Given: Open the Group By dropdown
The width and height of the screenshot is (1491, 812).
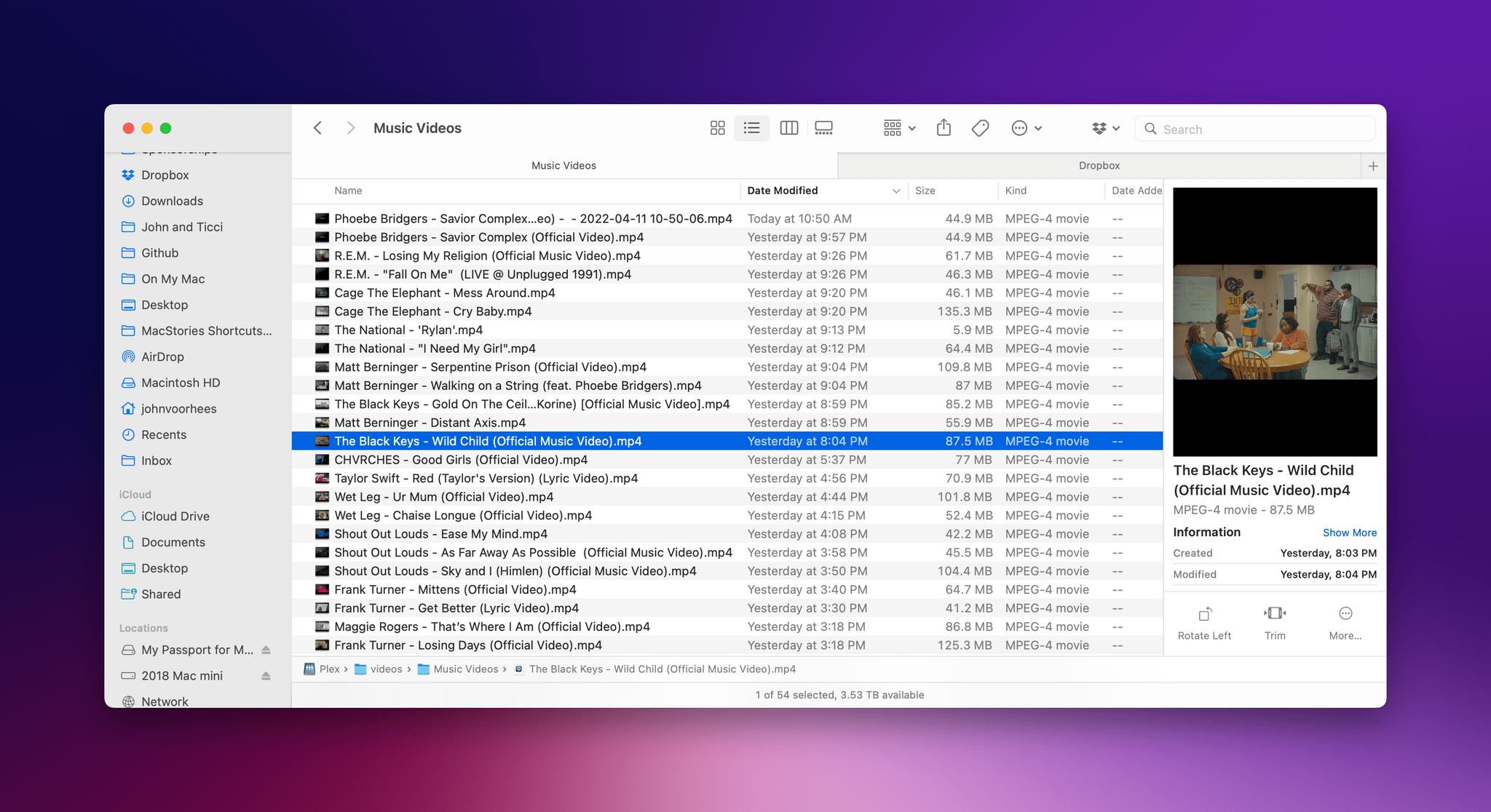Looking at the screenshot, I should pyautogui.click(x=899, y=128).
